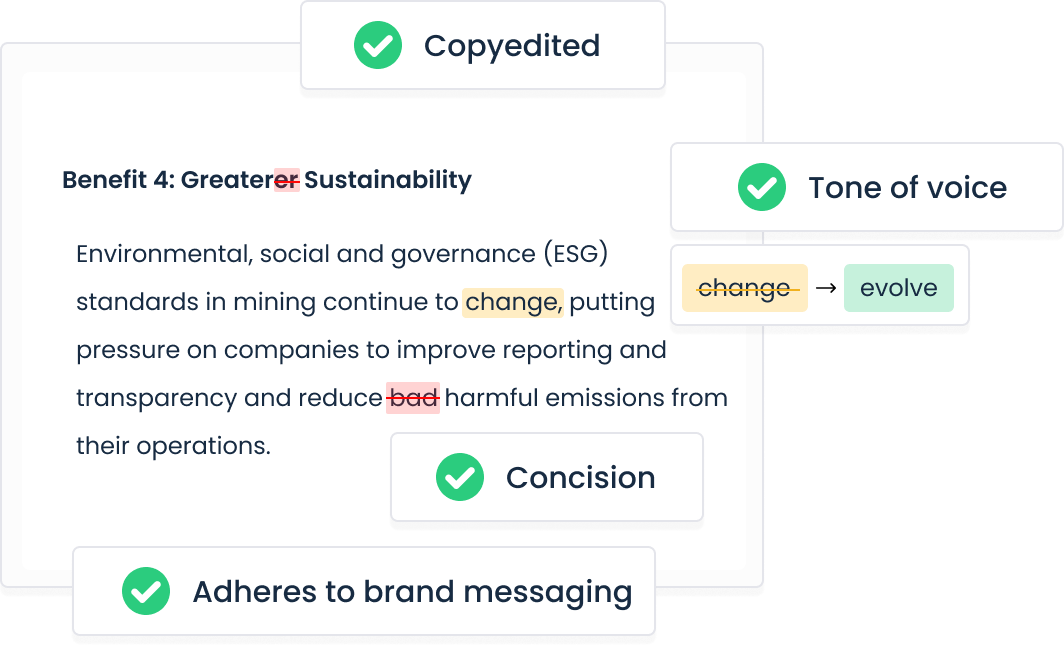Click the Benefit 4 Greater Sustainability heading

267,180
